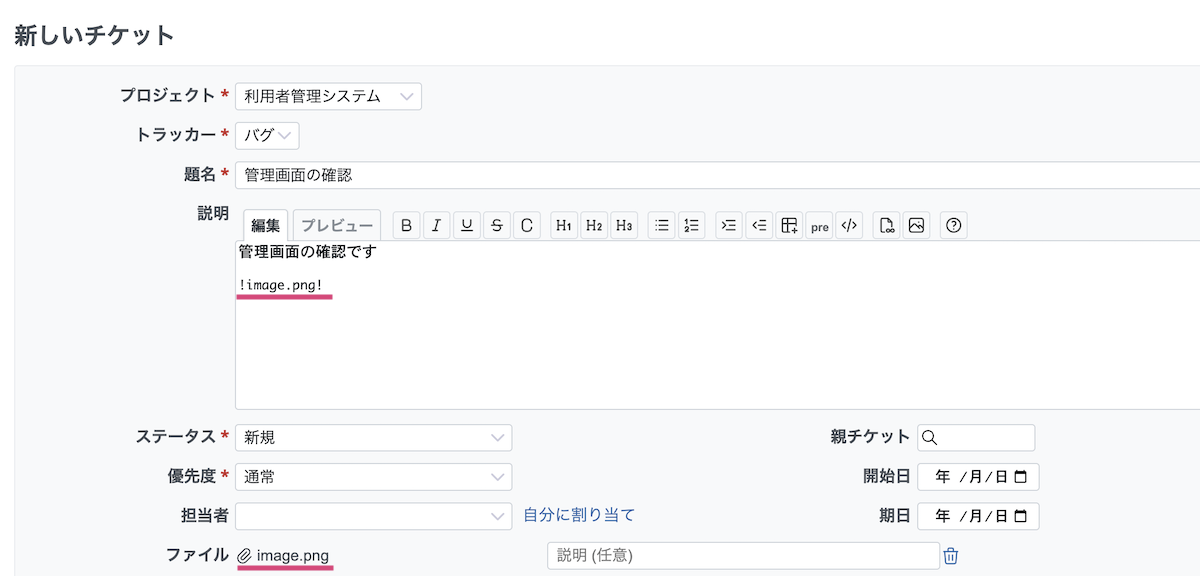
Task: Click the 自分に割り当て link
Action: tap(579, 515)
